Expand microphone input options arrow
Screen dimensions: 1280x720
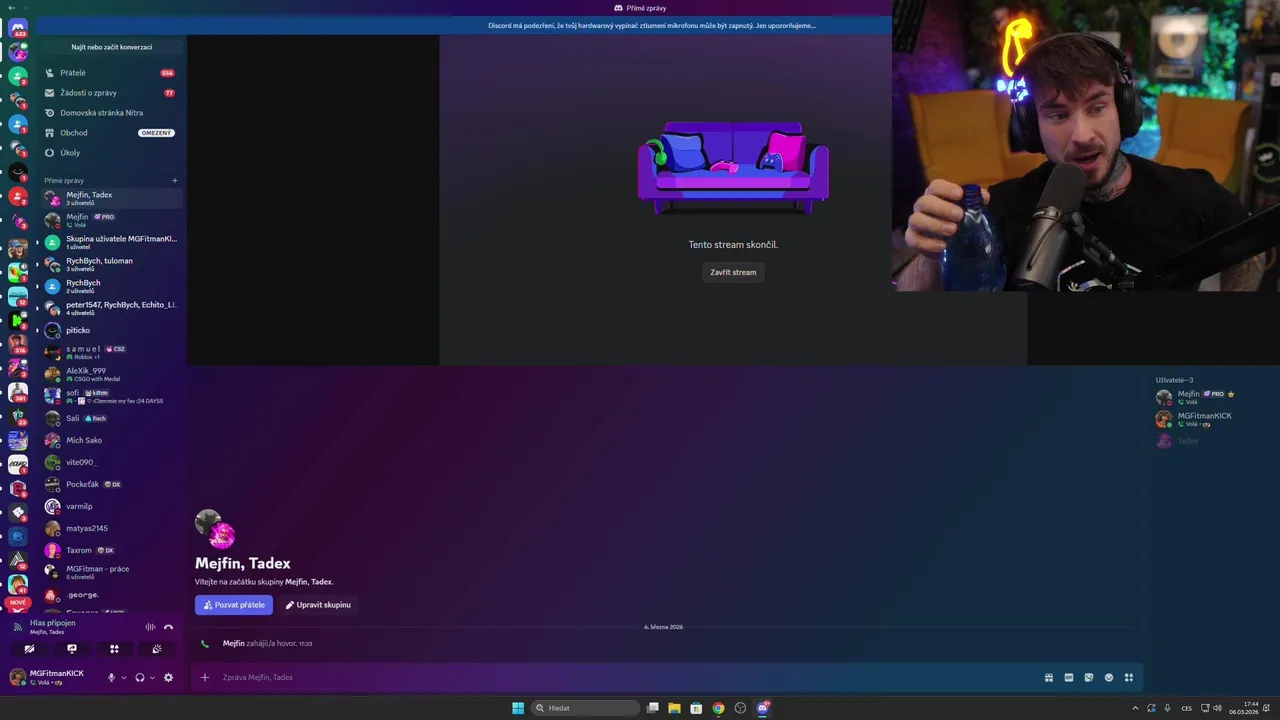[x=124, y=677]
